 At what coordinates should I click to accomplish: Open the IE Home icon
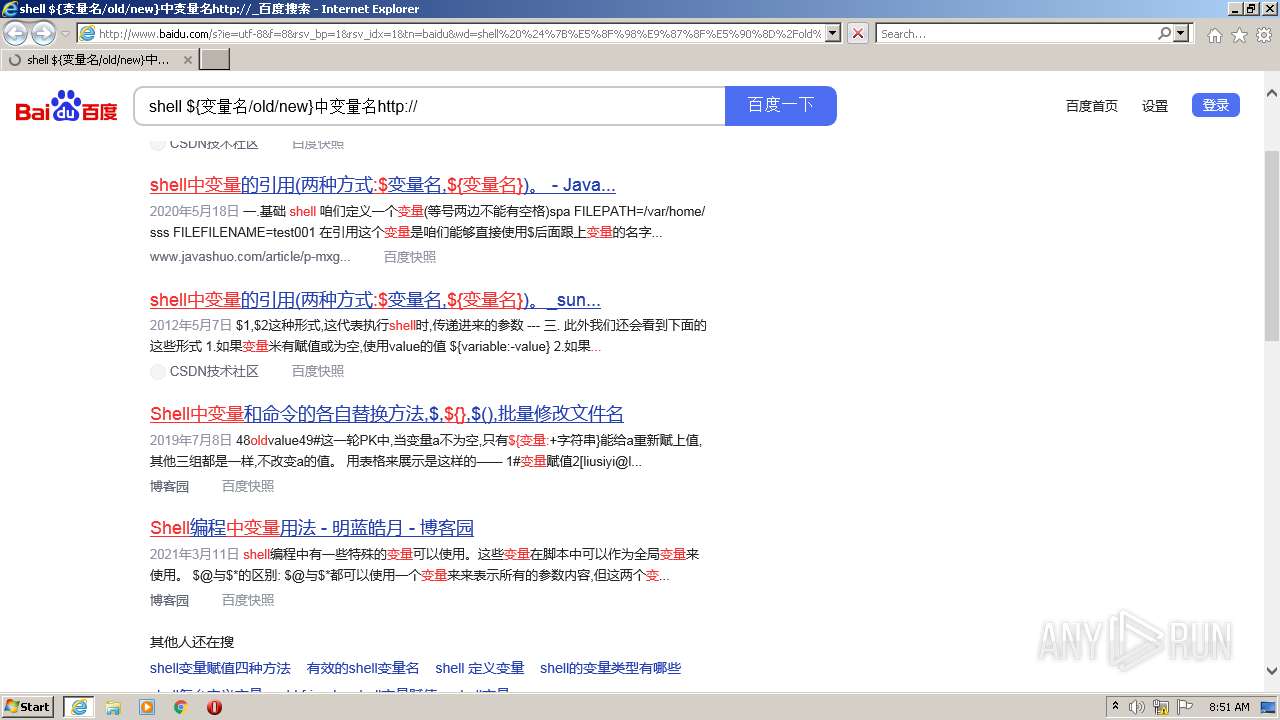(1214, 35)
